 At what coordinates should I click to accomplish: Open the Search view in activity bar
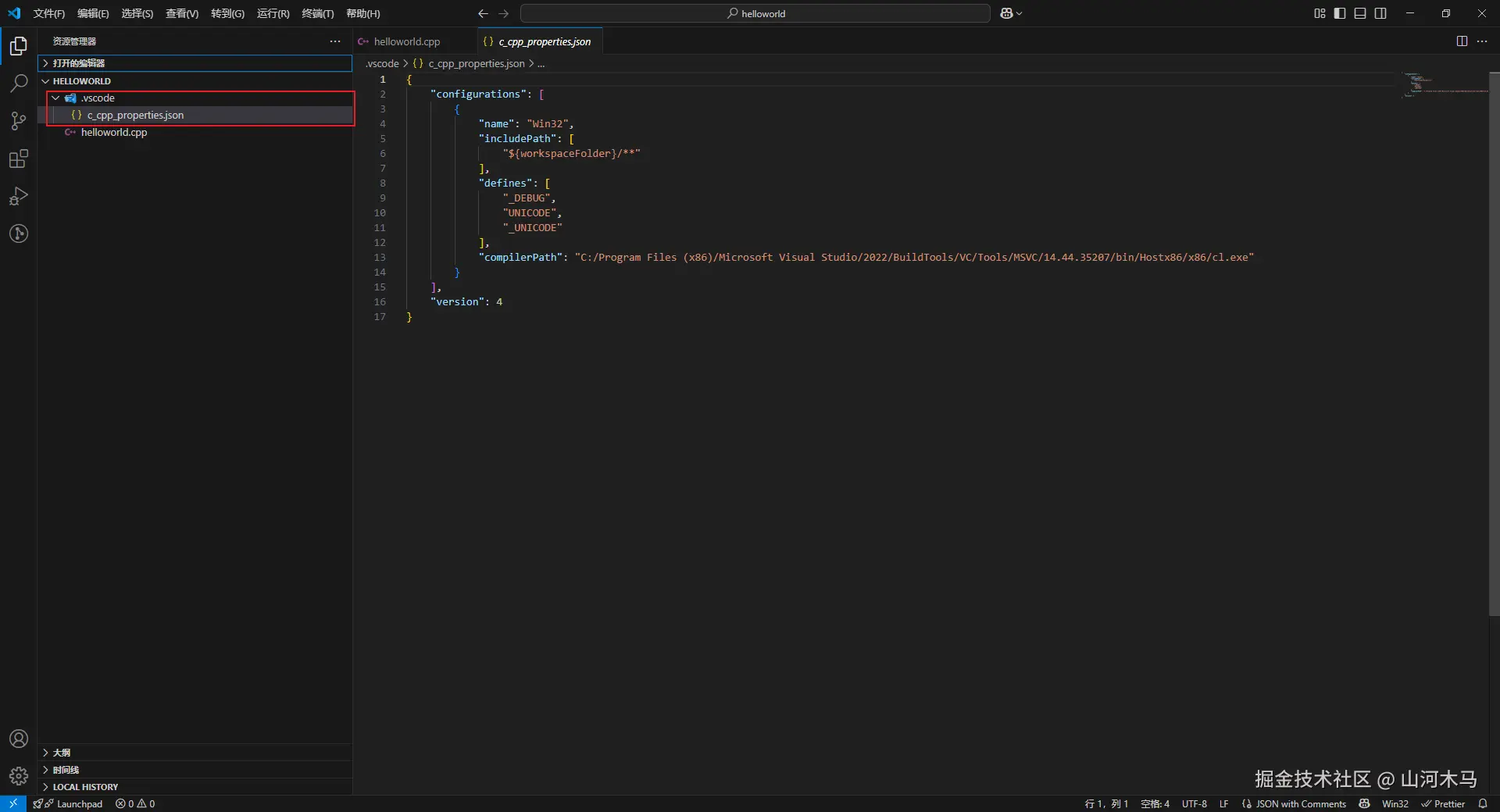click(19, 83)
